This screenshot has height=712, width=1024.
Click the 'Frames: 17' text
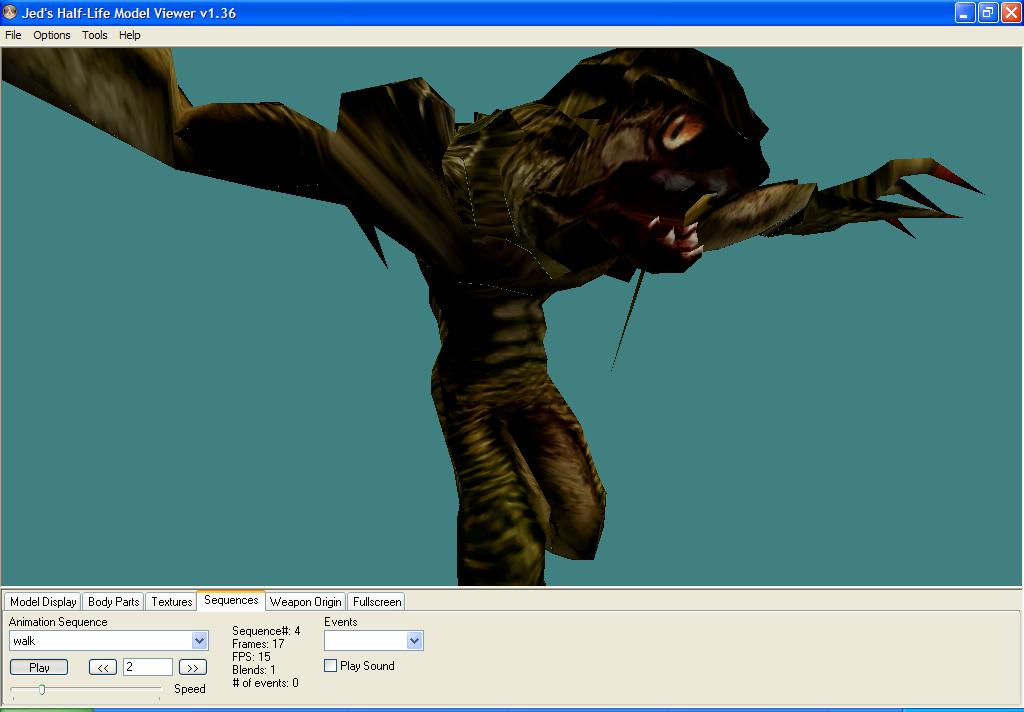(258, 644)
